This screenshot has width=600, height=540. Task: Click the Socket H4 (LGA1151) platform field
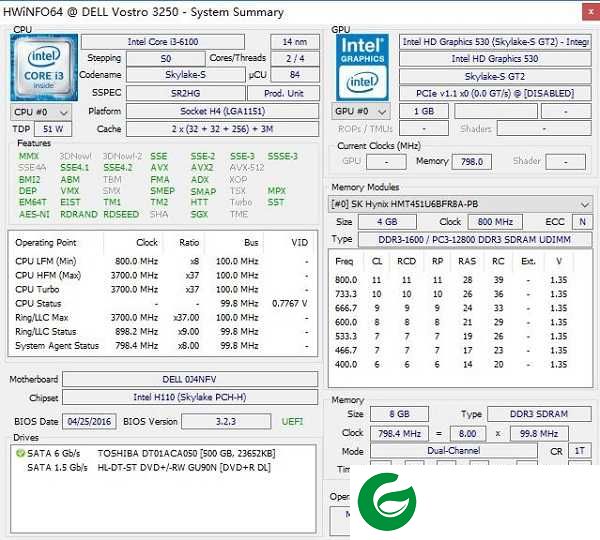pyautogui.click(x=222, y=111)
